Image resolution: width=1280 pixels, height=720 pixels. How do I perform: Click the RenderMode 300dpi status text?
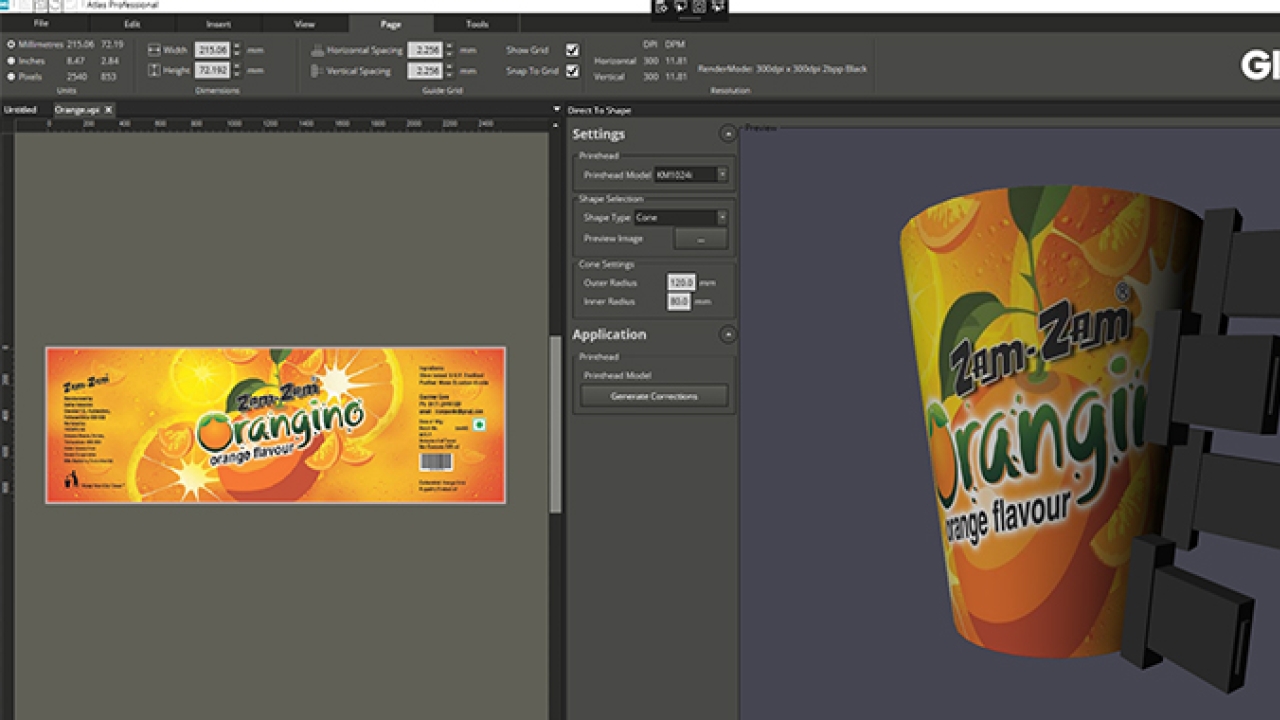point(782,69)
